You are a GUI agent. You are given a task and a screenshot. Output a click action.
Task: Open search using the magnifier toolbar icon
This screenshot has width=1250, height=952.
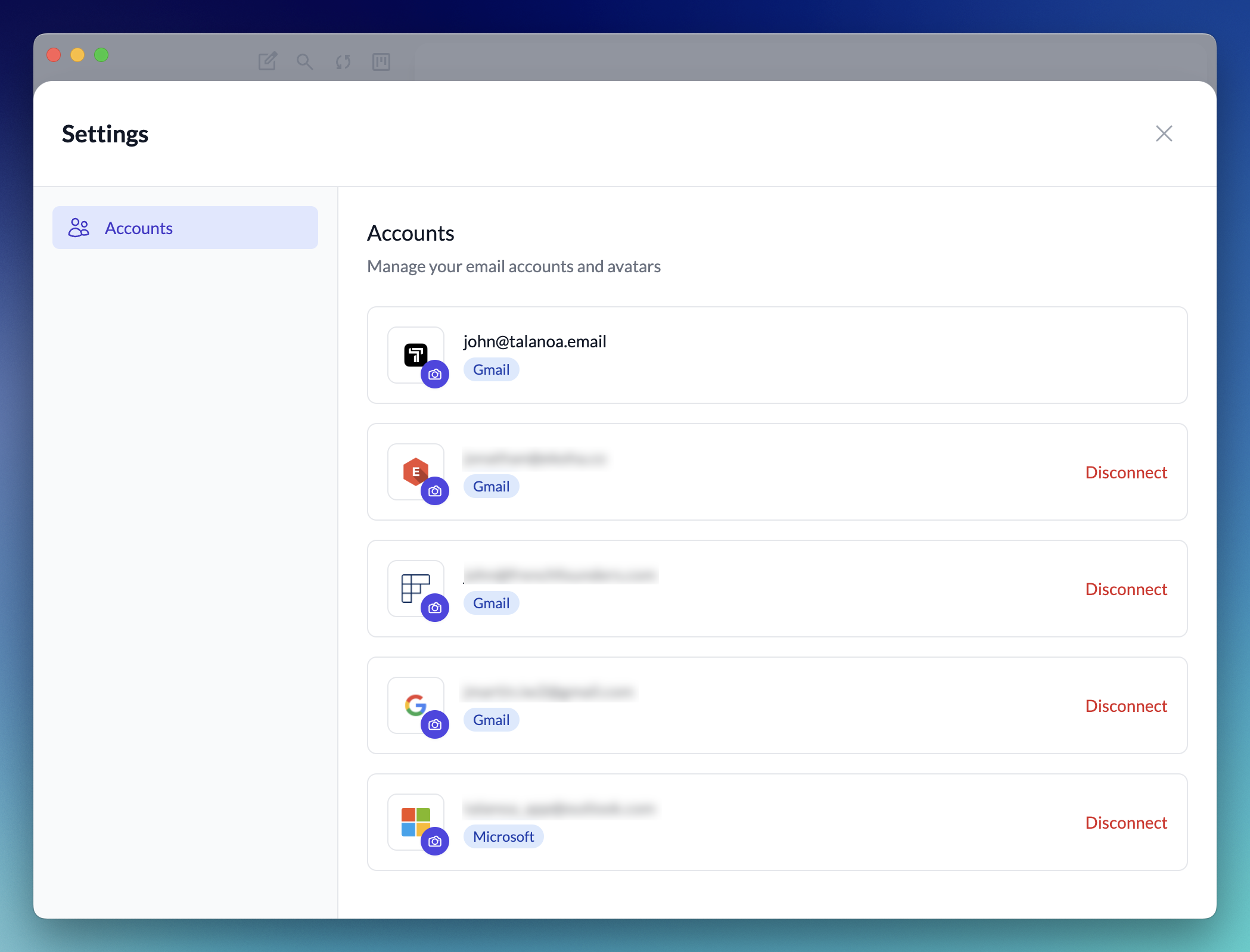point(305,62)
